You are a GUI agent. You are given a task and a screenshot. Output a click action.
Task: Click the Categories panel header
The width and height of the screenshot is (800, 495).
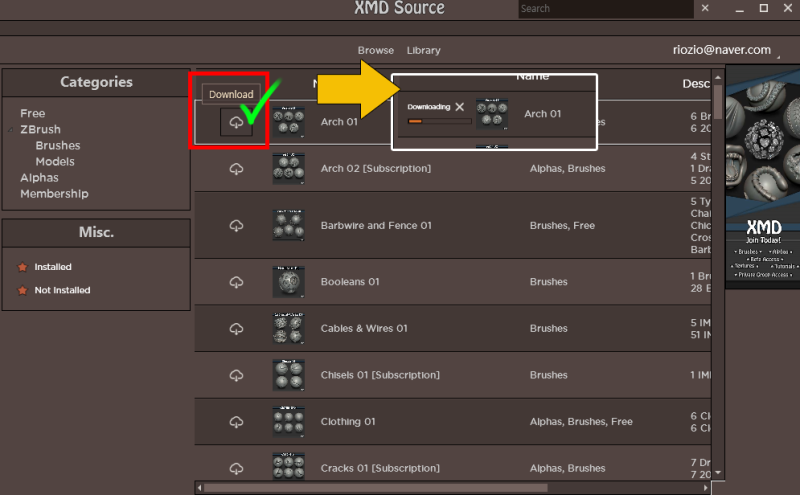click(x=96, y=82)
